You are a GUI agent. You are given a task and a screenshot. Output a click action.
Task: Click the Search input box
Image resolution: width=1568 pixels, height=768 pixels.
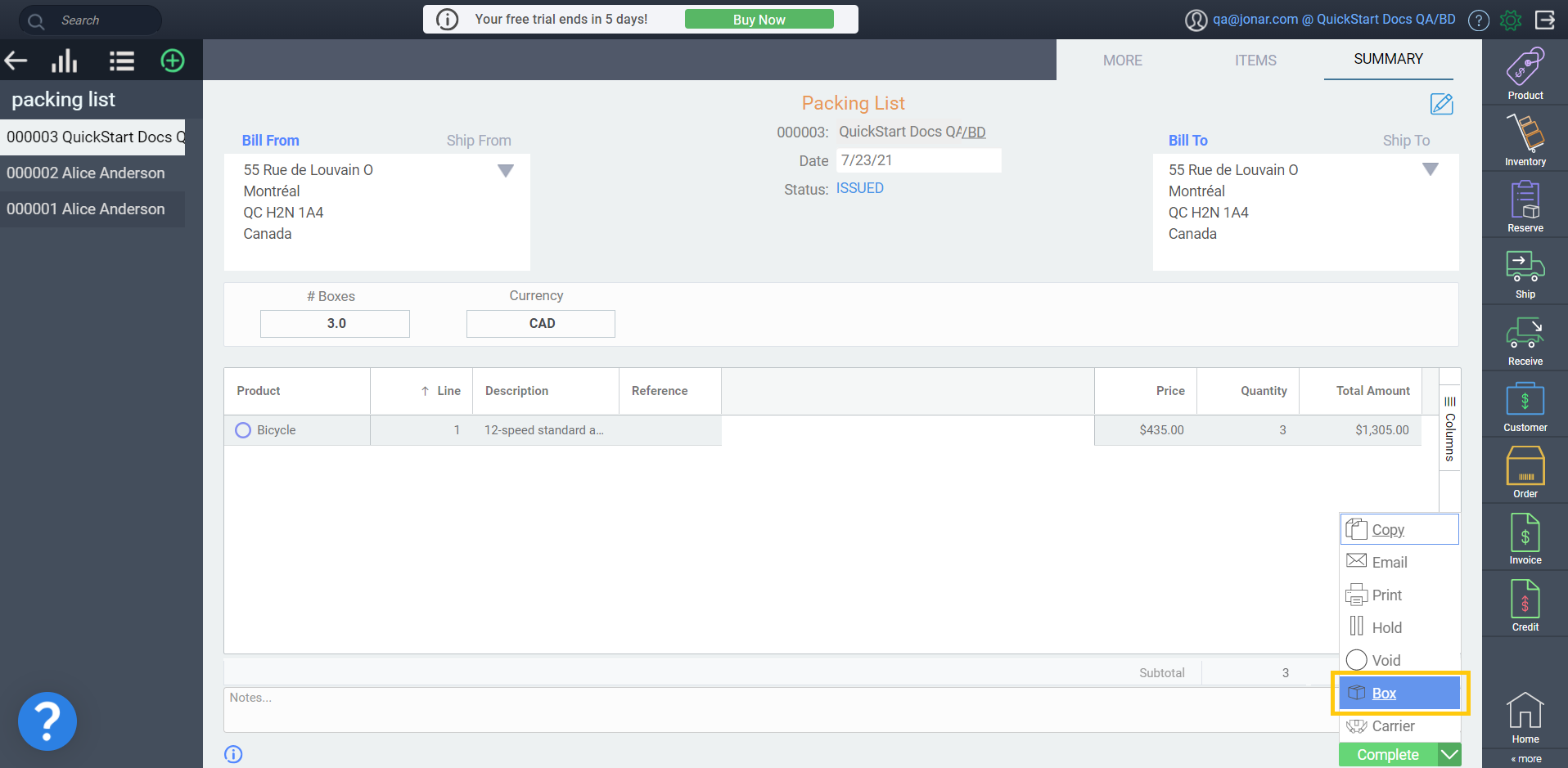(90, 20)
